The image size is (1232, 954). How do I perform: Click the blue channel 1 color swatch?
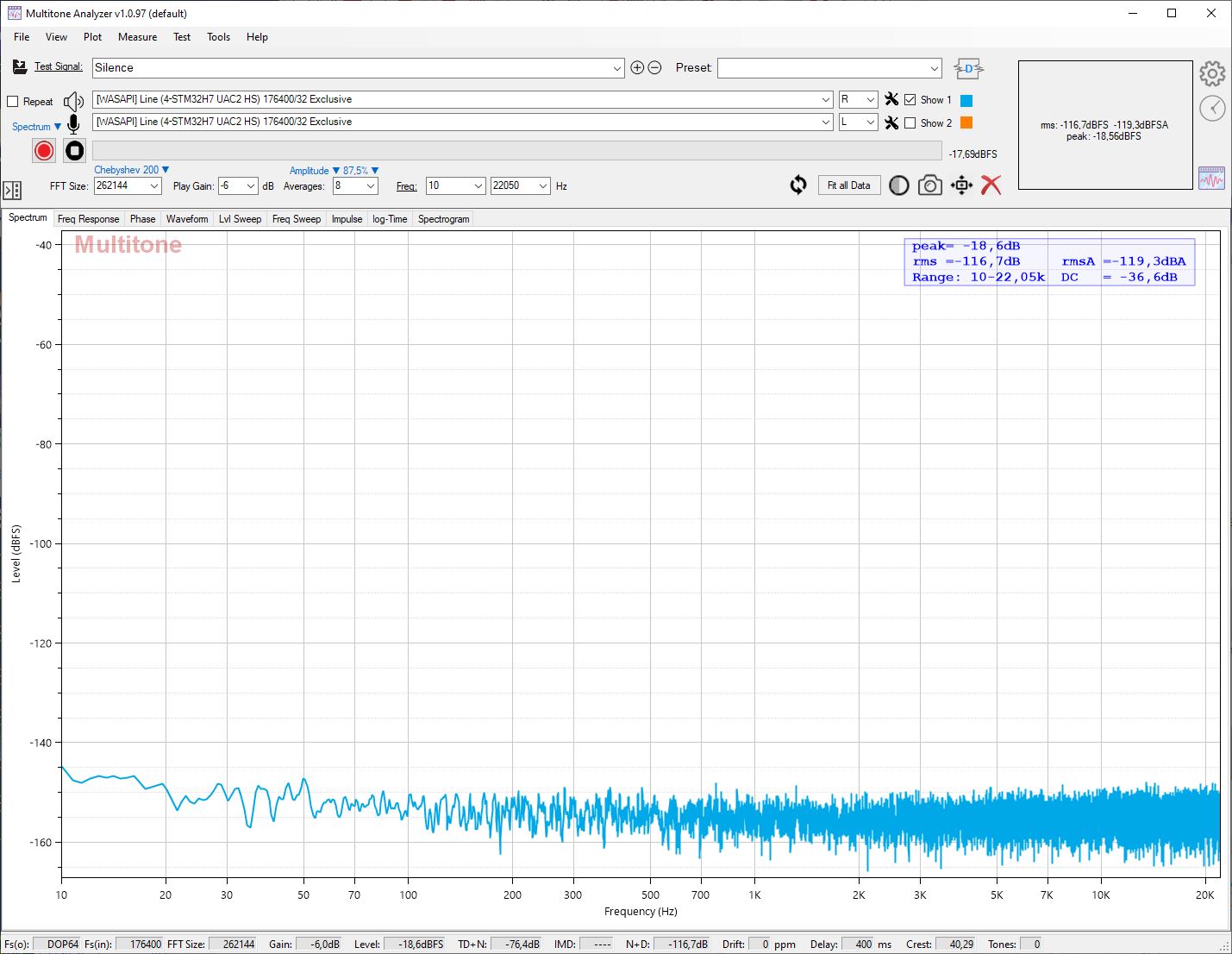tap(966, 101)
